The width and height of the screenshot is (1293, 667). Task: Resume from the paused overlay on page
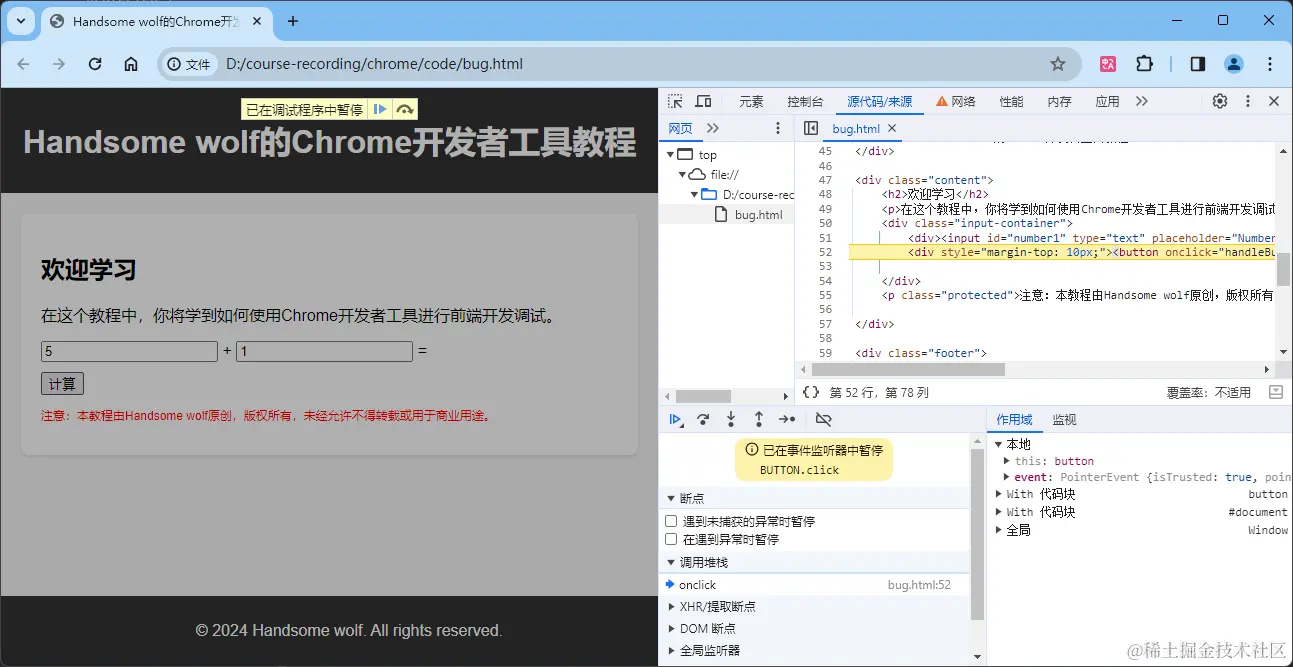point(380,110)
